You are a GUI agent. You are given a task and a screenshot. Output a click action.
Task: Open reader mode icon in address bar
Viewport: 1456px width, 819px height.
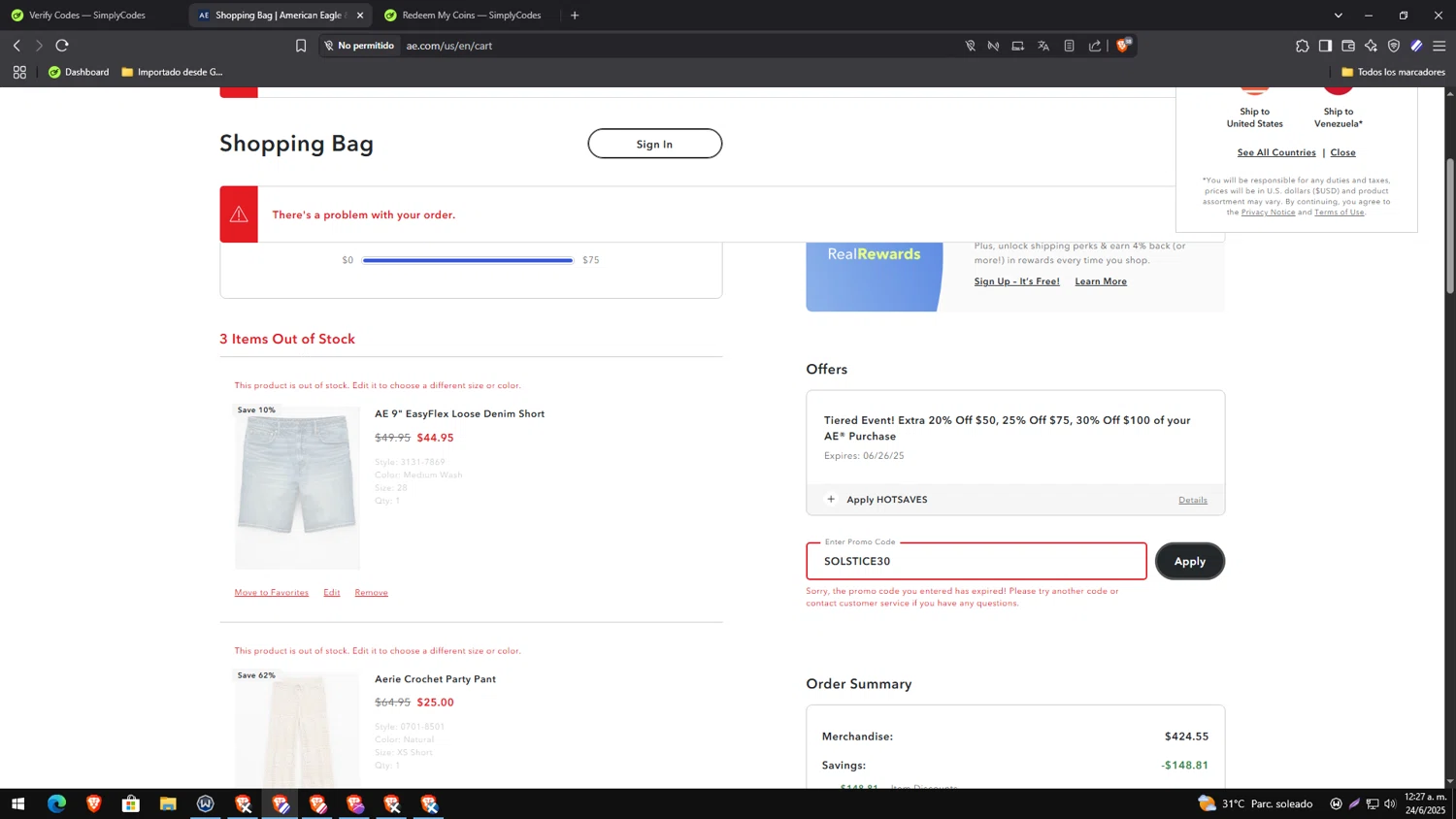tap(1069, 46)
